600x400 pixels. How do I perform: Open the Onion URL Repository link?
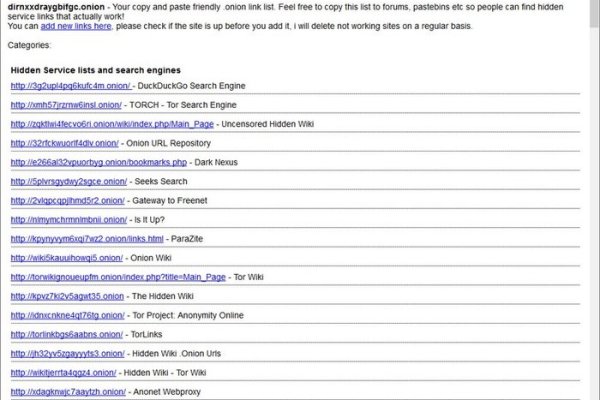pyautogui.click(x=64, y=143)
